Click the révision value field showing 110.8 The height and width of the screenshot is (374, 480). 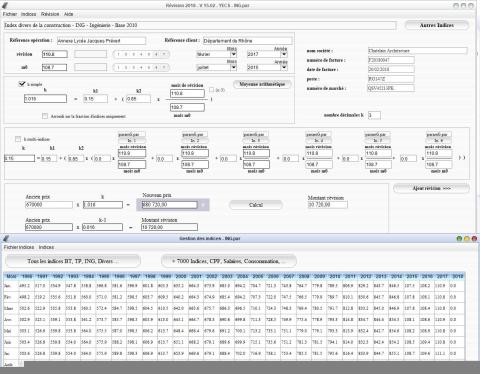(55, 54)
